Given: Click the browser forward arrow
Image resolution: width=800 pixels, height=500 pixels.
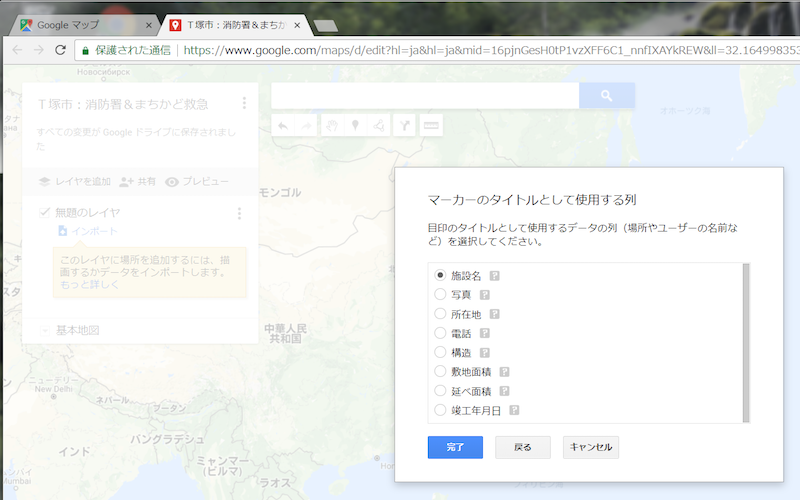Looking at the screenshot, I should click(39, 50).
